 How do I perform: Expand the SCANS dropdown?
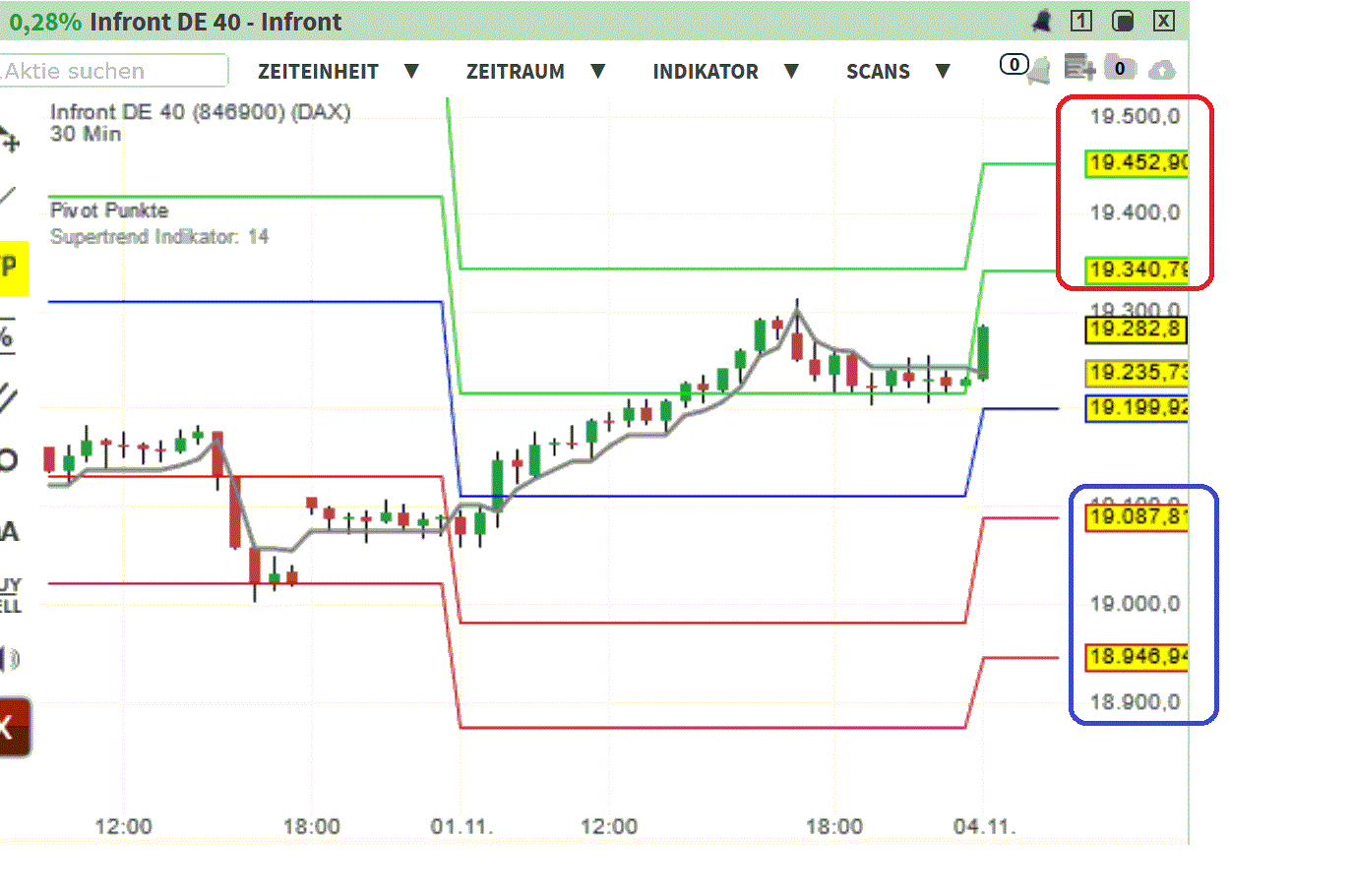point(878,71)
